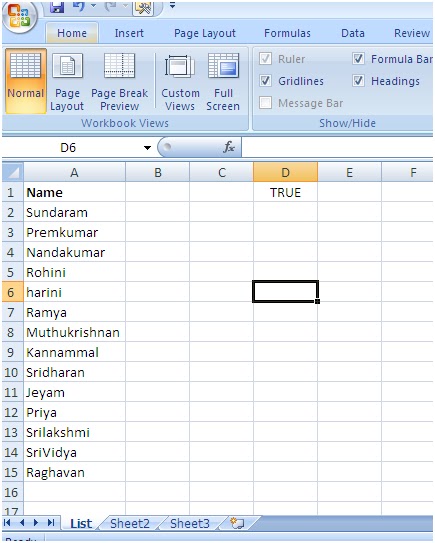Select the cell with Ramya

click(74, 312)
